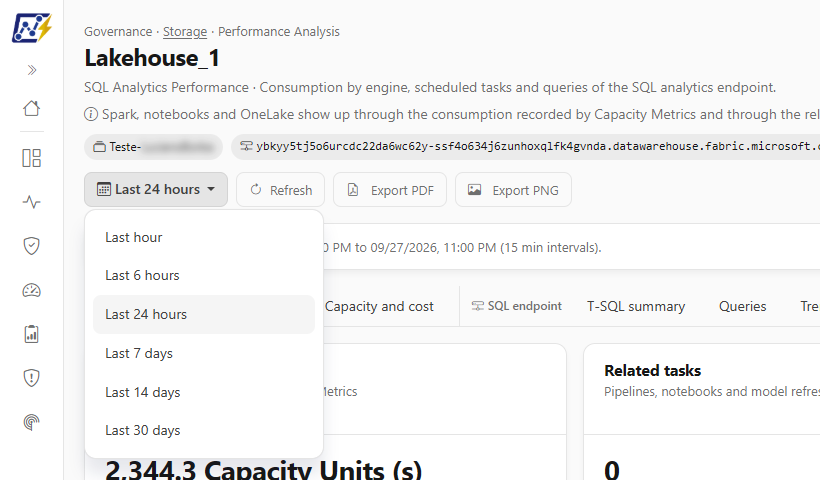Click the 2,344.3 Capacity Units value
The width and height of the screenshot is (820, 480).
pos(264,470)
